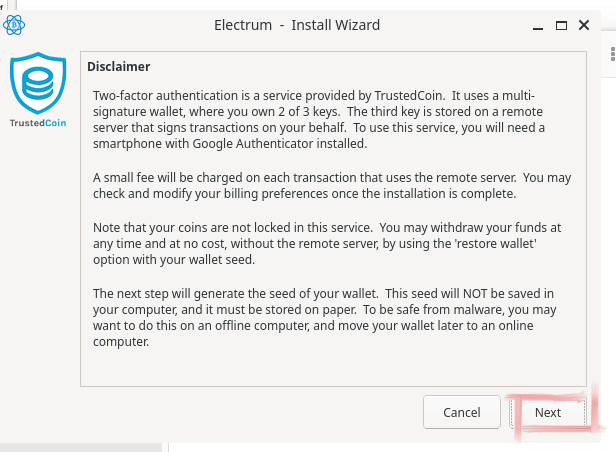Cancel the wallet installation

pyautogui.click(x=461, y=412)
